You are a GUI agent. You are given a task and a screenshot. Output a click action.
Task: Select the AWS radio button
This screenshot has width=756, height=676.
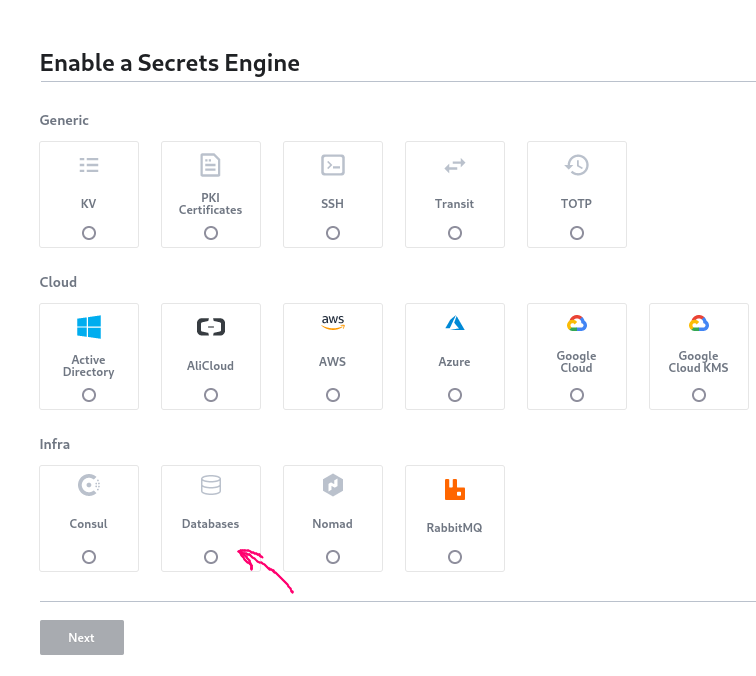pos(333,395)
